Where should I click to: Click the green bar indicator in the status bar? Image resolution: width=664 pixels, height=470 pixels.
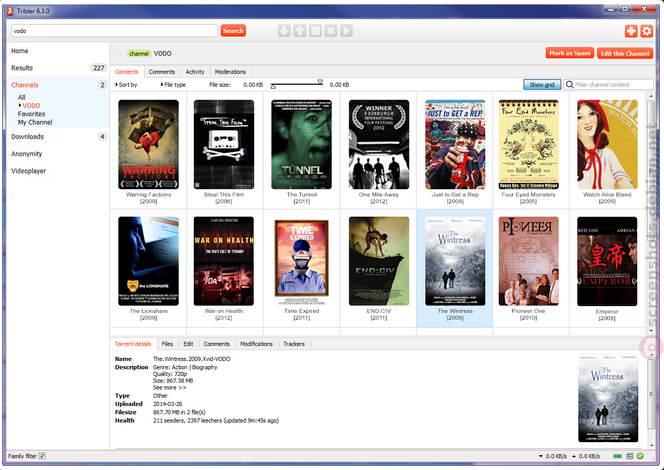(617, 456)
